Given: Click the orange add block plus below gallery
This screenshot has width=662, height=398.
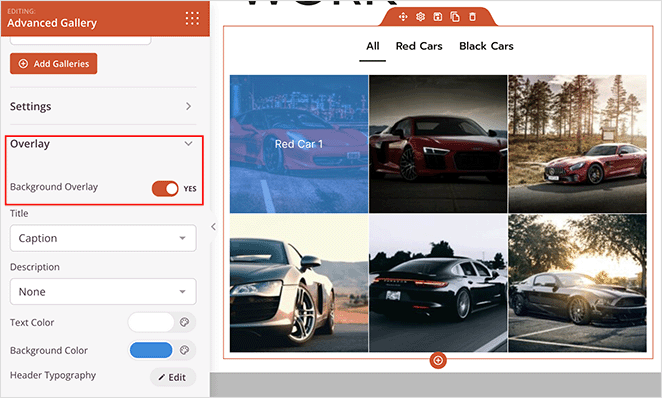Looking at the screenshot, I should coord(438,360).
